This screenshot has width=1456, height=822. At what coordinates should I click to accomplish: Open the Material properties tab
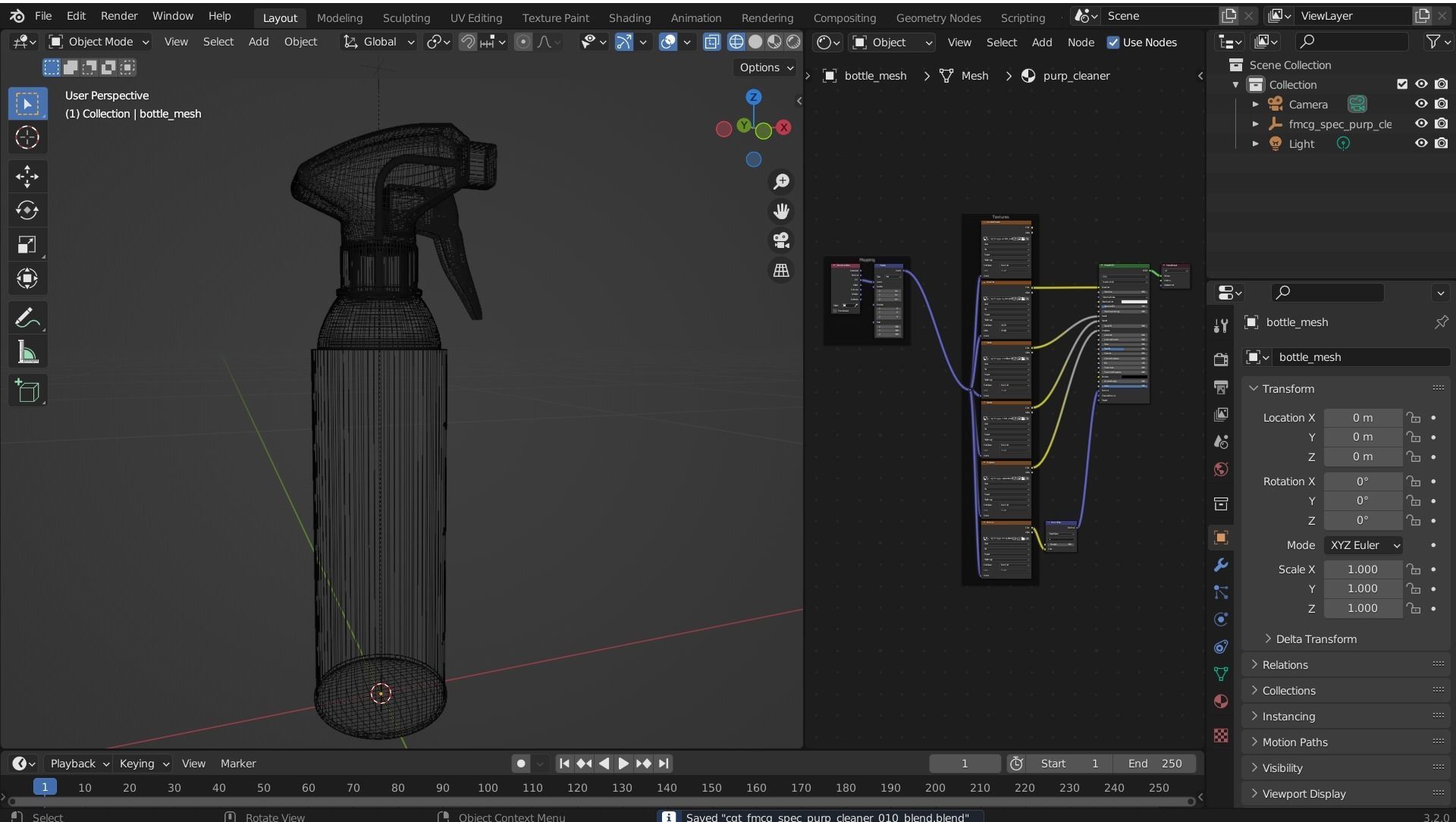[1221, 701]
